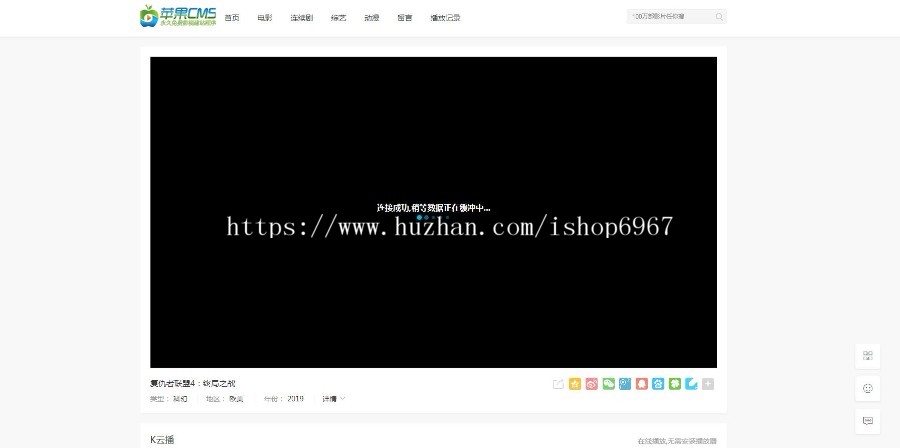The image size is (900, 448).
Task: Click the search magnifier icon
Action: [719, 17]
